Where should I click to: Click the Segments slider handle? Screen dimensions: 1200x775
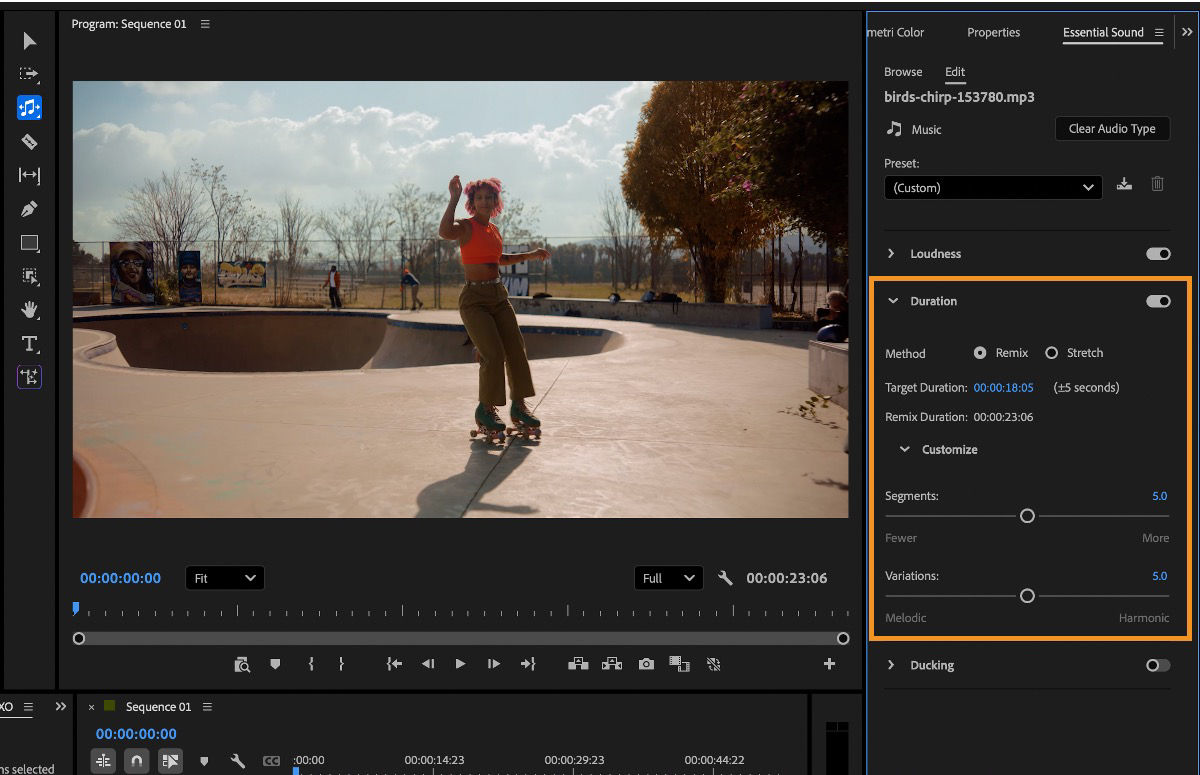tap(1027, 516)
